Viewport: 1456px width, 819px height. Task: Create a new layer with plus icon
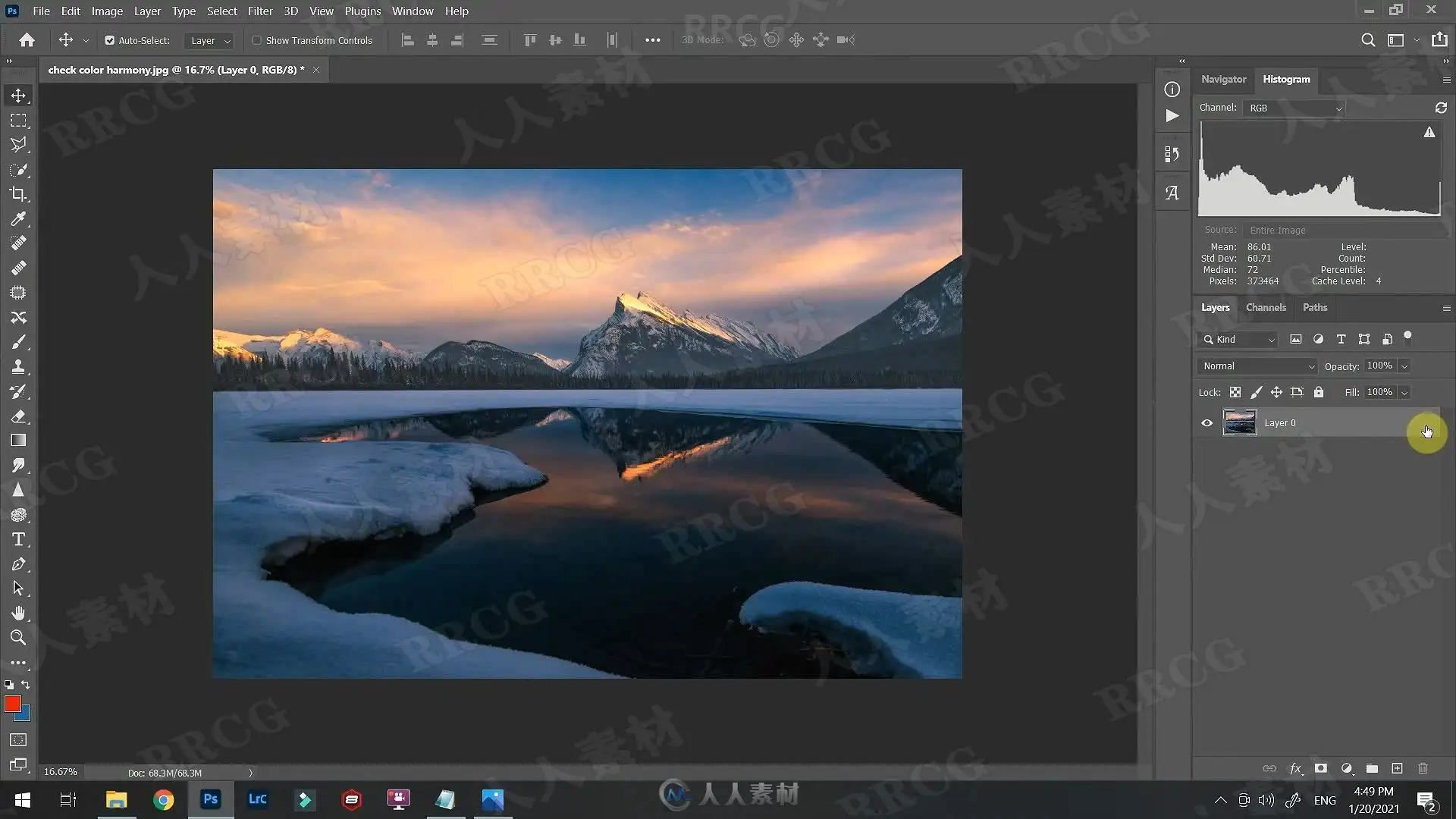pos(1398,768)
